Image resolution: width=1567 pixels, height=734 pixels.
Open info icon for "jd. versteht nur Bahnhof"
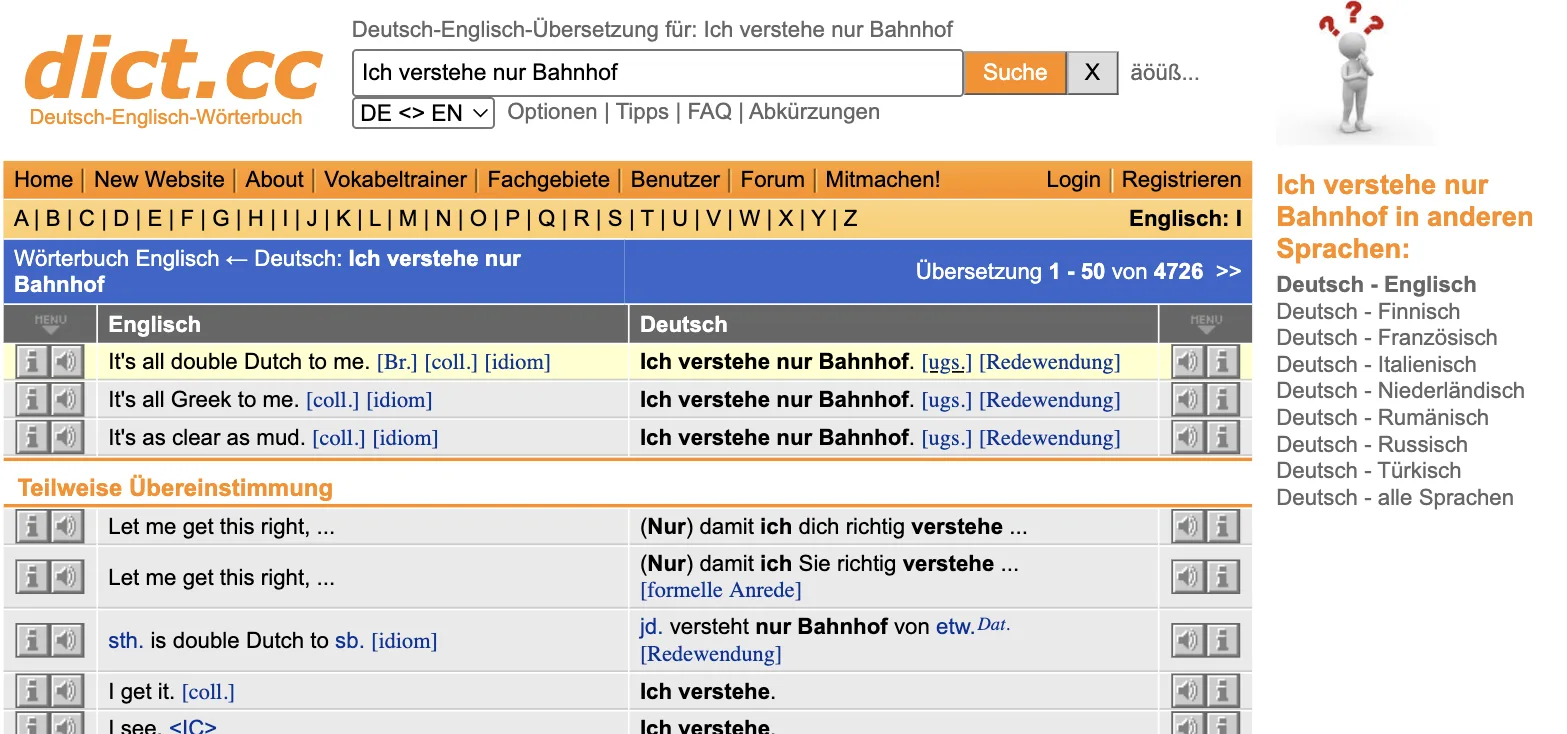(1222, 640)
